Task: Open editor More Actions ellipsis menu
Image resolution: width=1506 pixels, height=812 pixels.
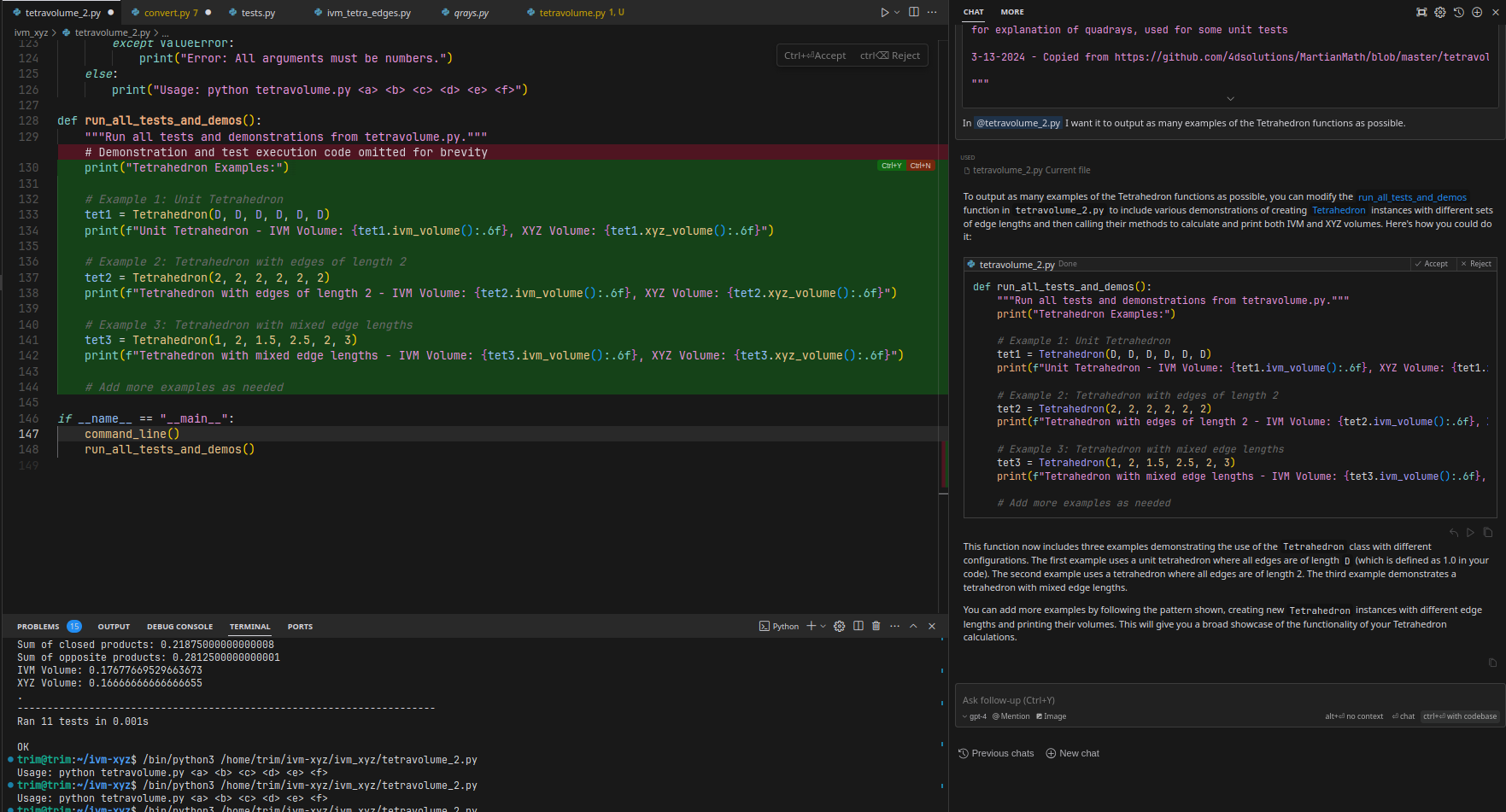Action: tap(932, 12)
